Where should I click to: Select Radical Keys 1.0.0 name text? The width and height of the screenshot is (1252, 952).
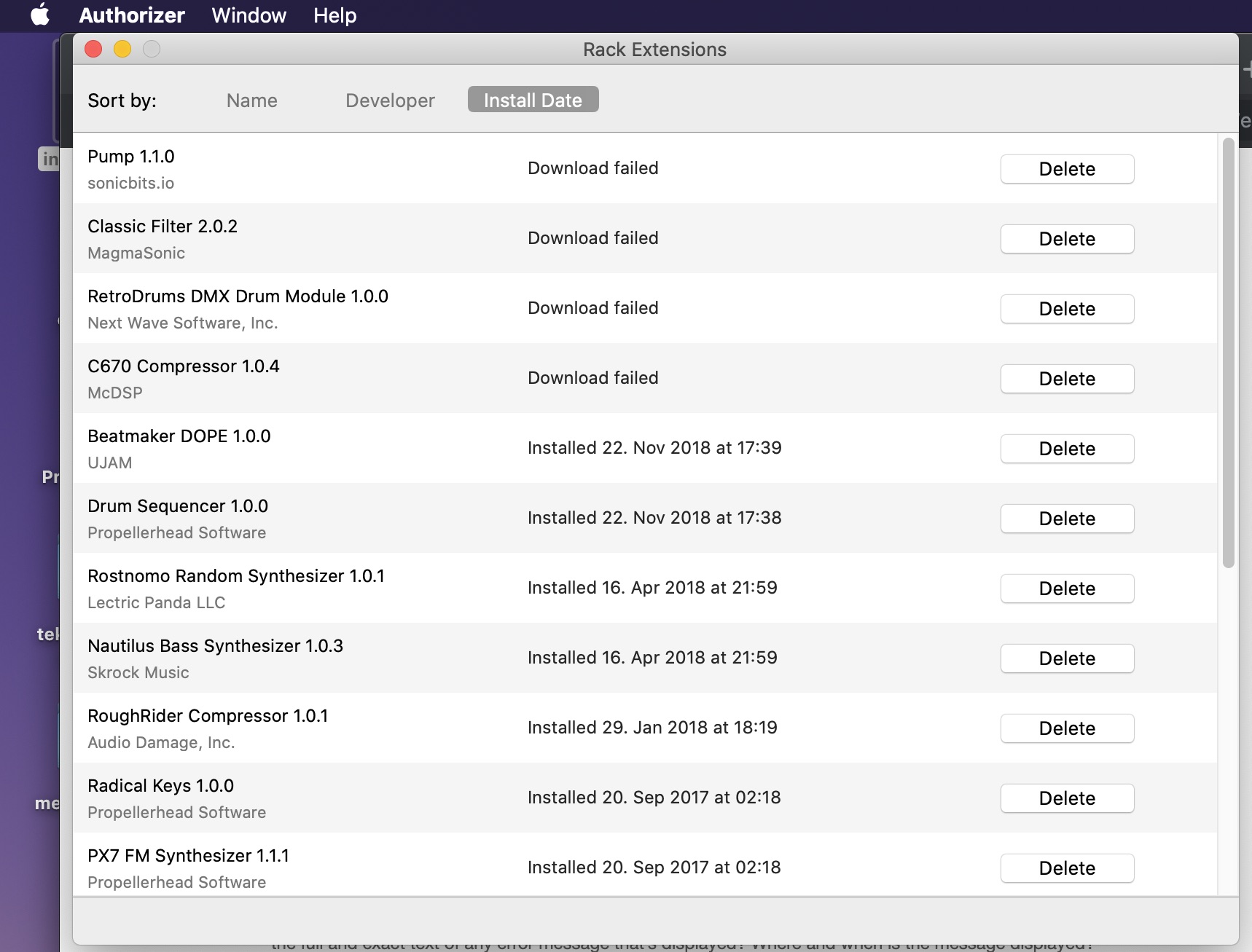point(160,786)
